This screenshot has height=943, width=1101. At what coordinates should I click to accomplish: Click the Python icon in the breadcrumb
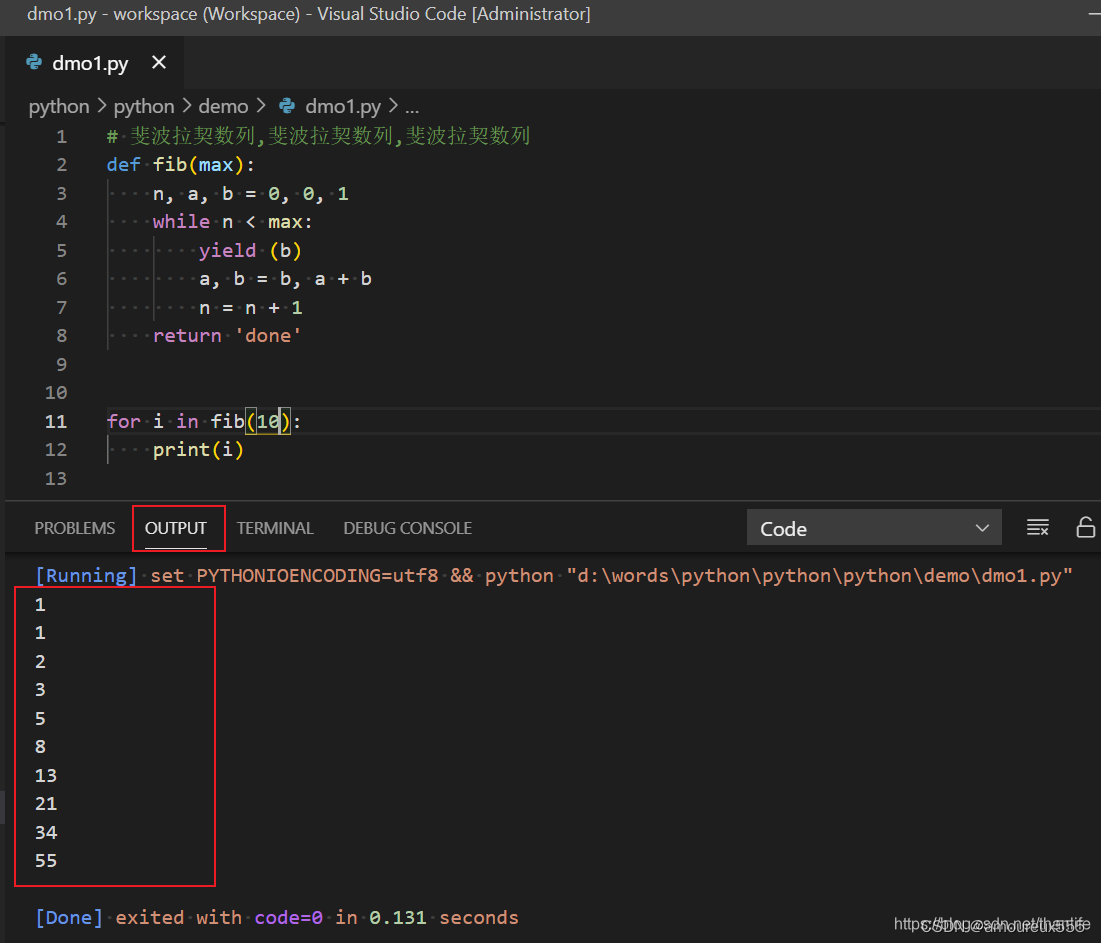(287, 106)
